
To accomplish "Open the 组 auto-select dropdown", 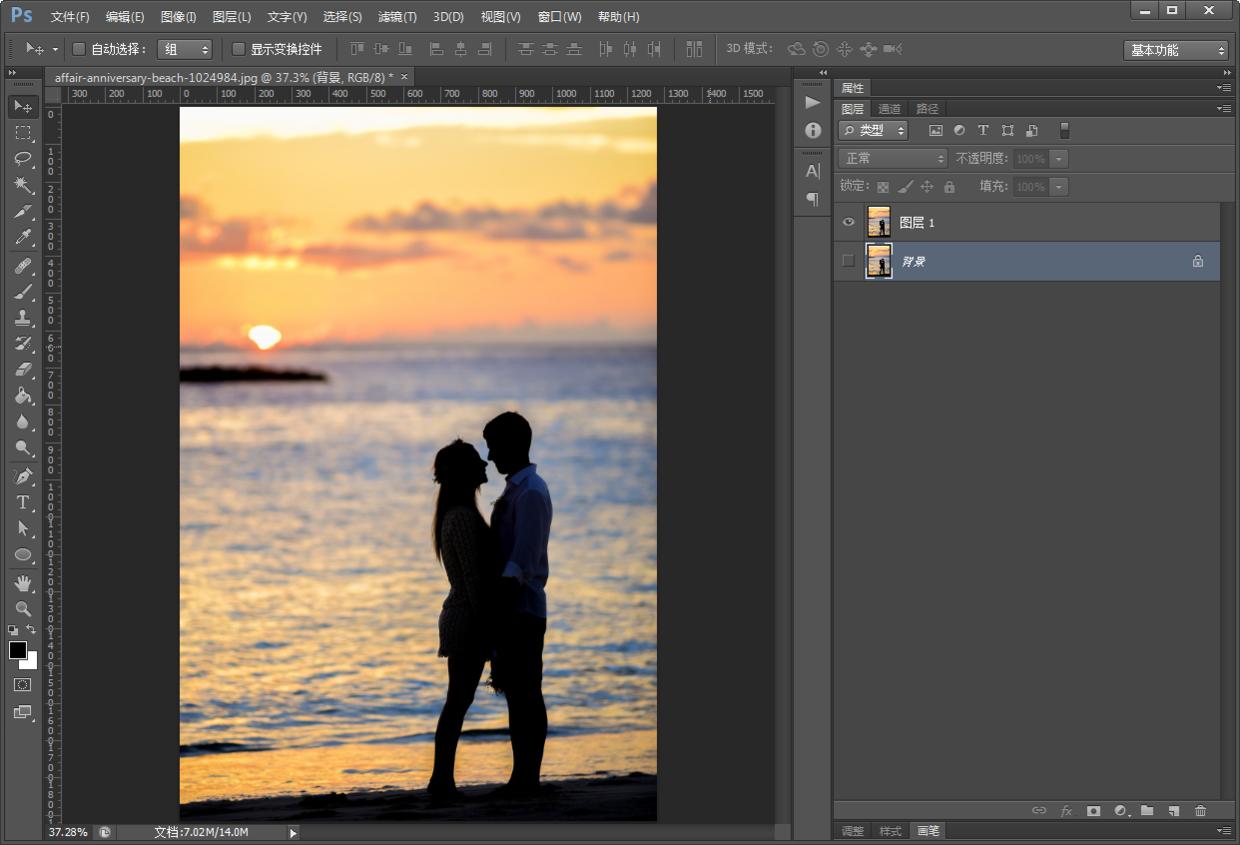I will click(185, 49).
